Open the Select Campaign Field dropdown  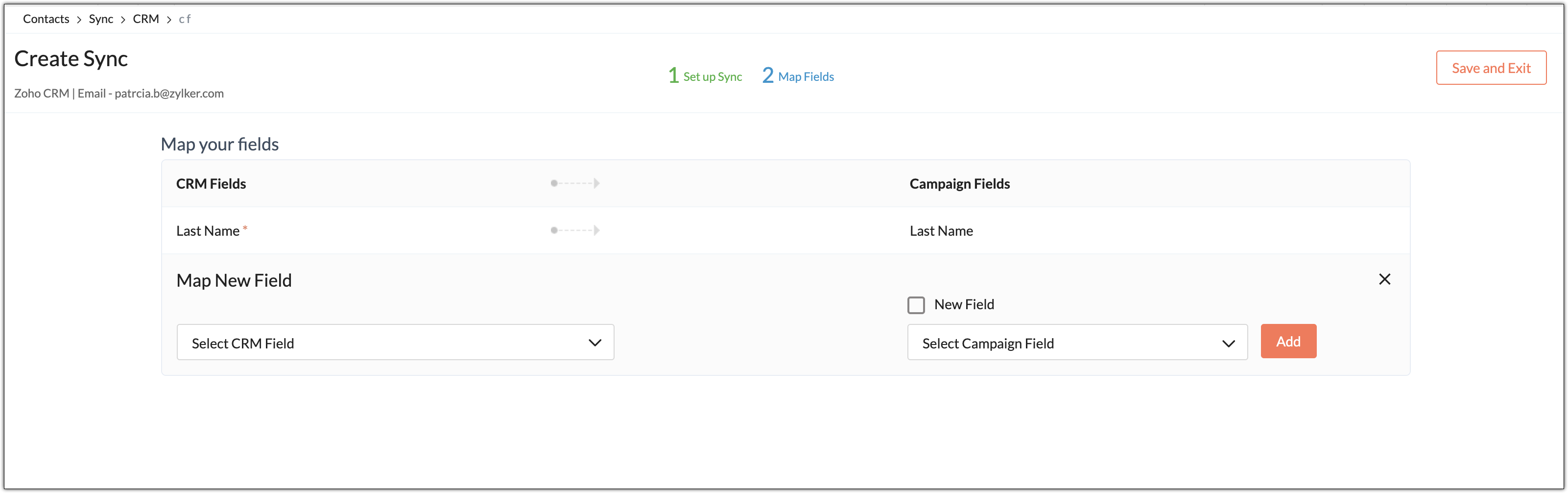click(x=1076, y=343)
